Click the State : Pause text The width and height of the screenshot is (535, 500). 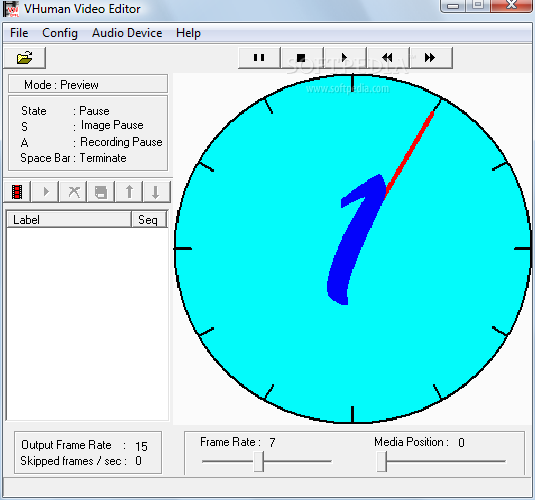pyautogui.click(x=65, y=111)
